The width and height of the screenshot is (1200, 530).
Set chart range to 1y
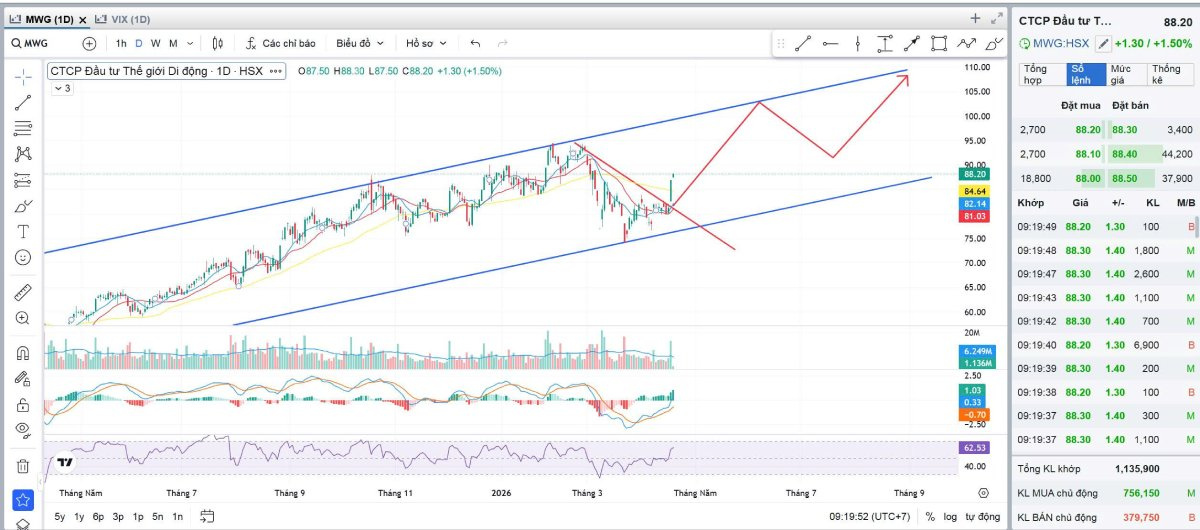pos(79,517)
